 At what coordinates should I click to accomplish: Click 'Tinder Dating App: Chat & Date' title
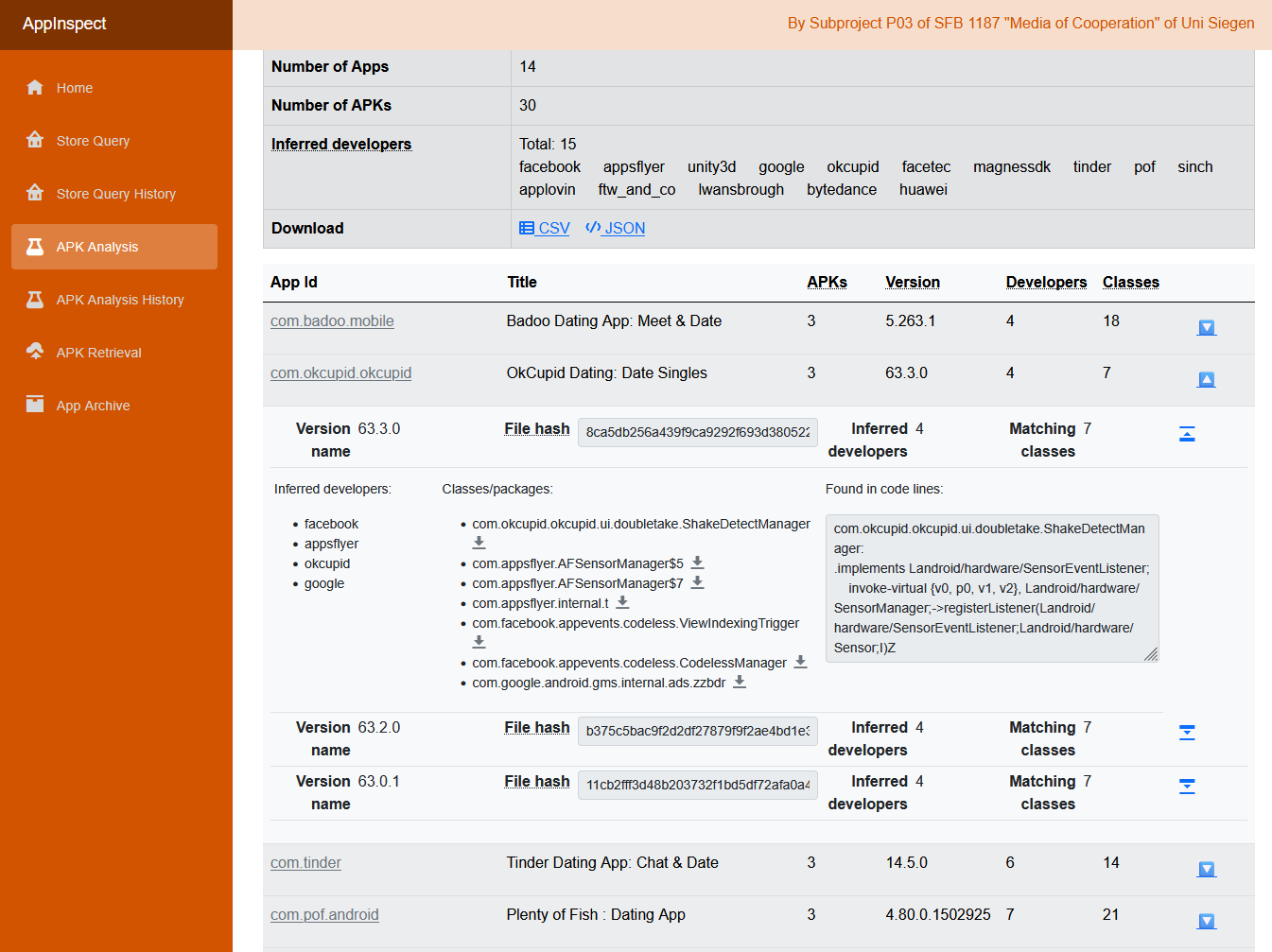613,863
